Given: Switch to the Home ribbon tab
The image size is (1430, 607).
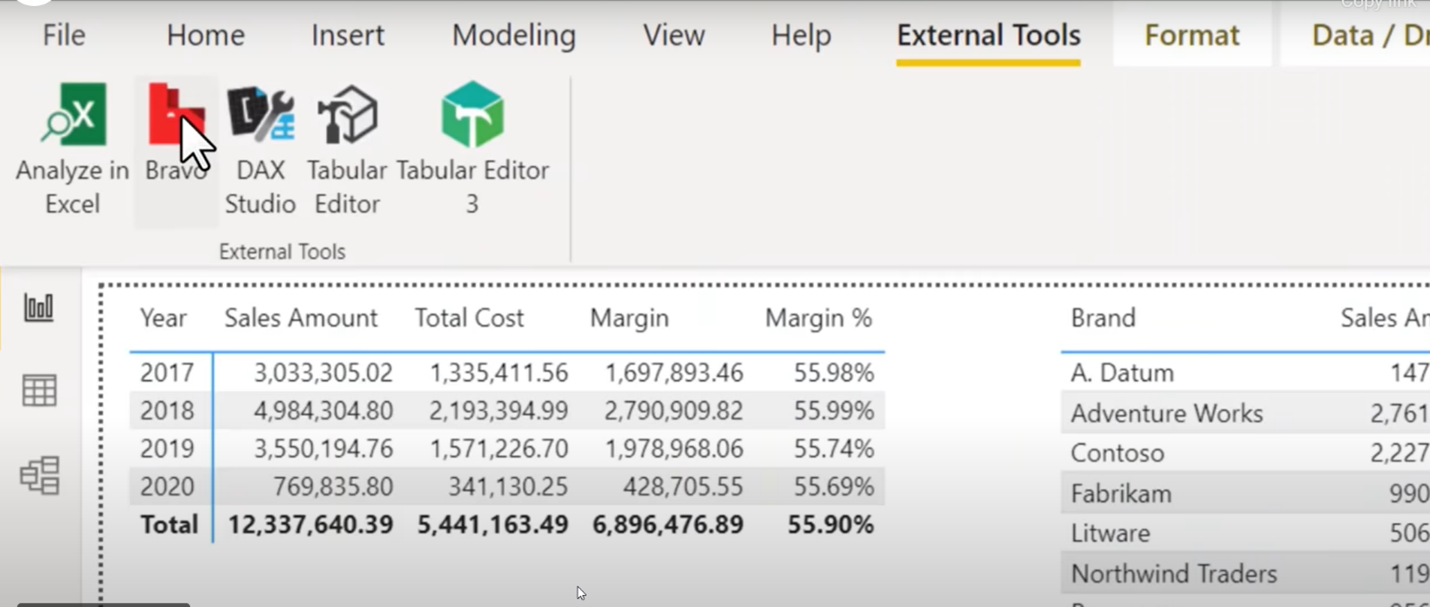Looking at the screenshot, I should point(205,35).
